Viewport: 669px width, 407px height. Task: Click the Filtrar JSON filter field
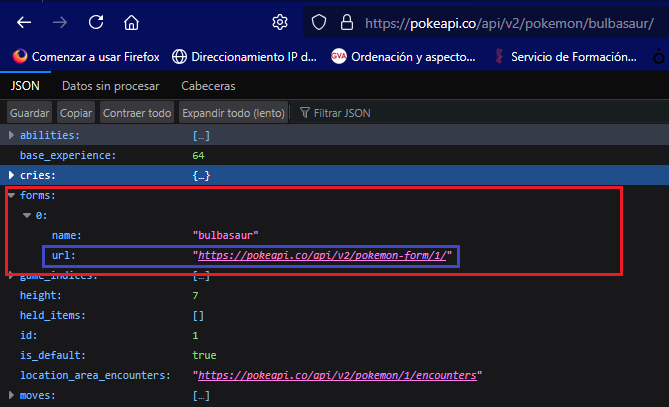click(x=482, y=113)
